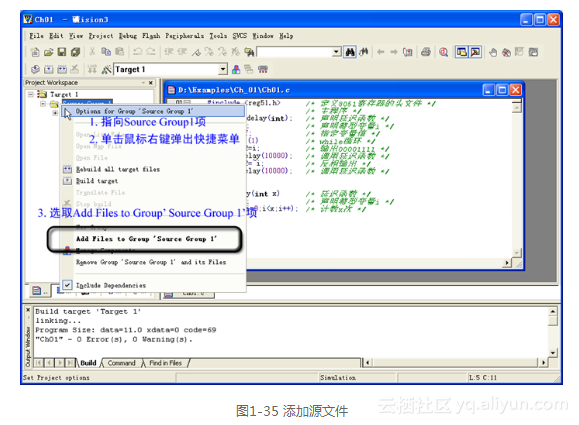This screenshot has height=425, width=579.
Task: Start debug session with magnifier d icon
Action: pos(443,52)
